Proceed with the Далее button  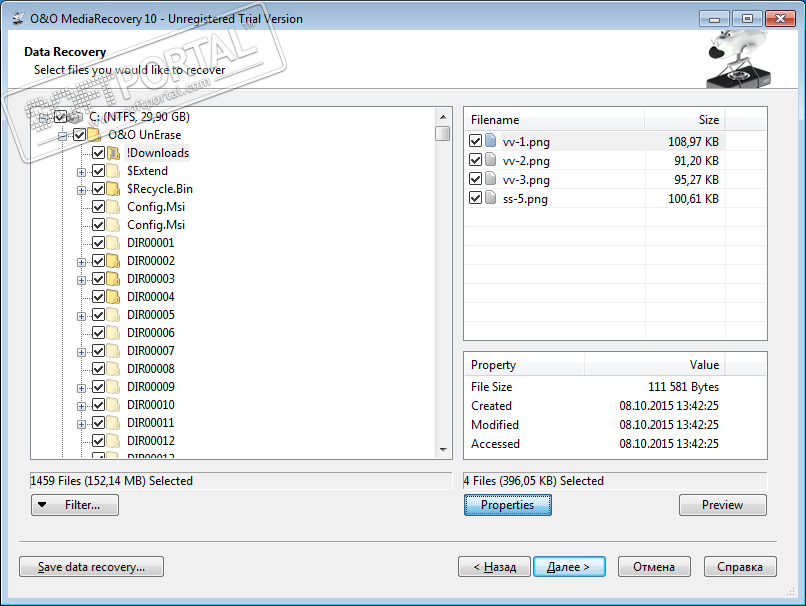pos(569,566)
